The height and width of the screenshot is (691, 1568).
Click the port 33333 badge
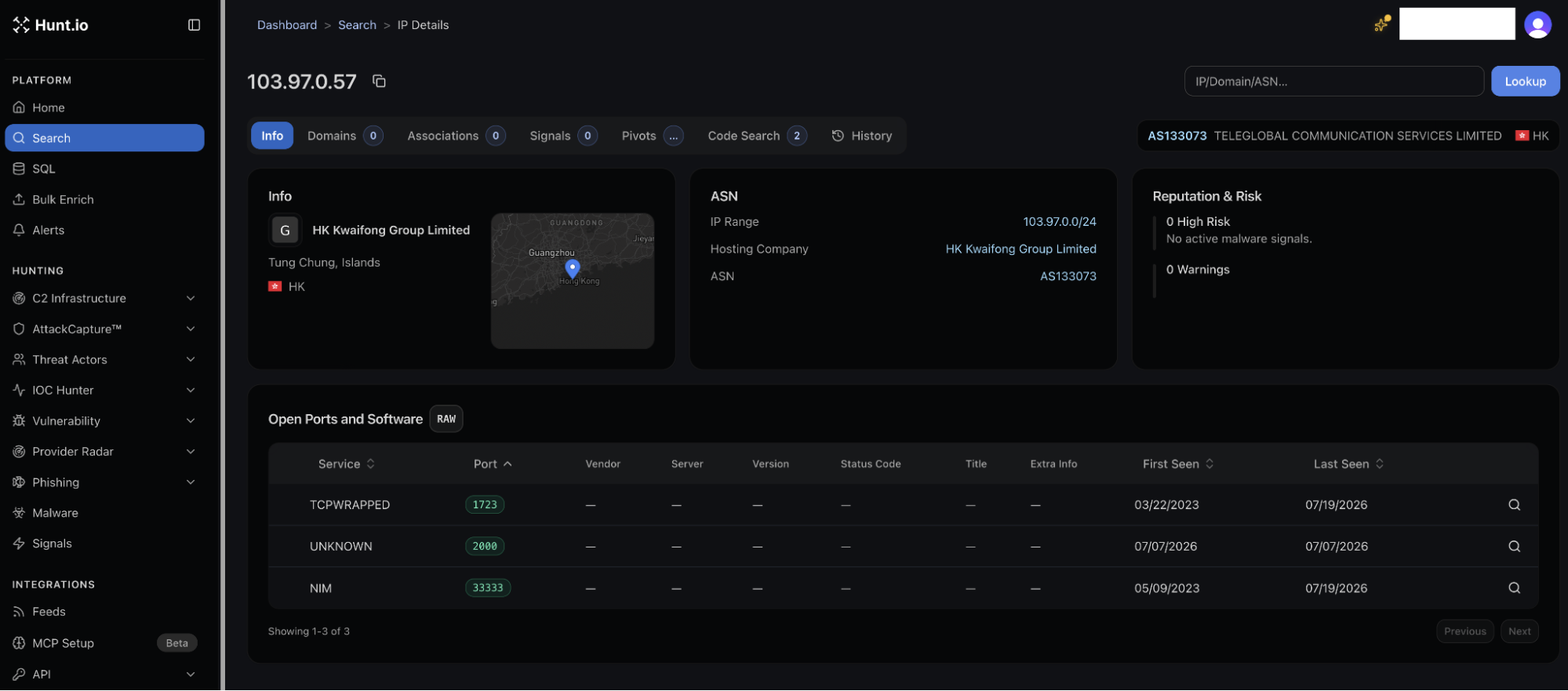tap(488, 588)
